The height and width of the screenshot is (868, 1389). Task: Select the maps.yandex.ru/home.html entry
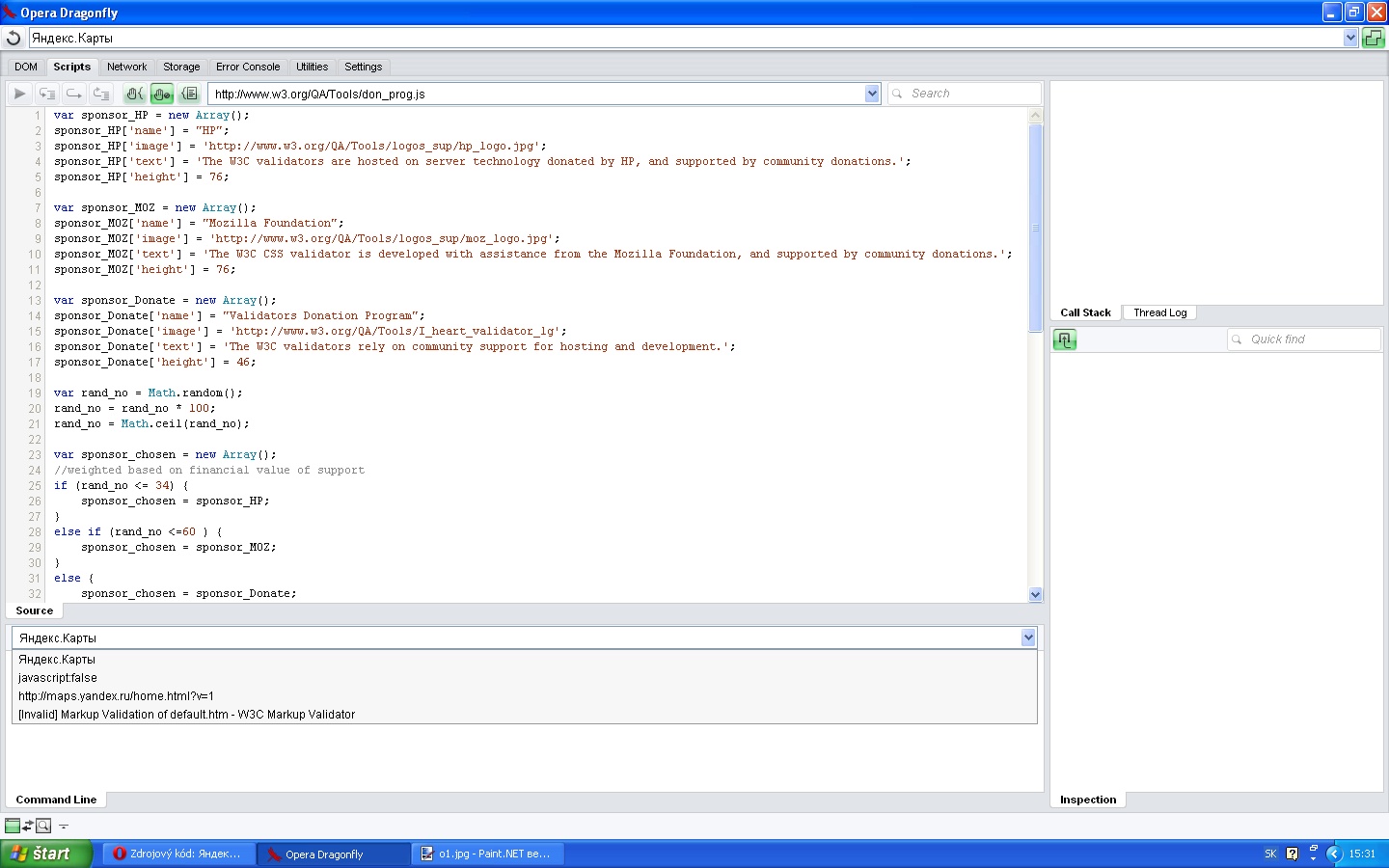(116, 696)
